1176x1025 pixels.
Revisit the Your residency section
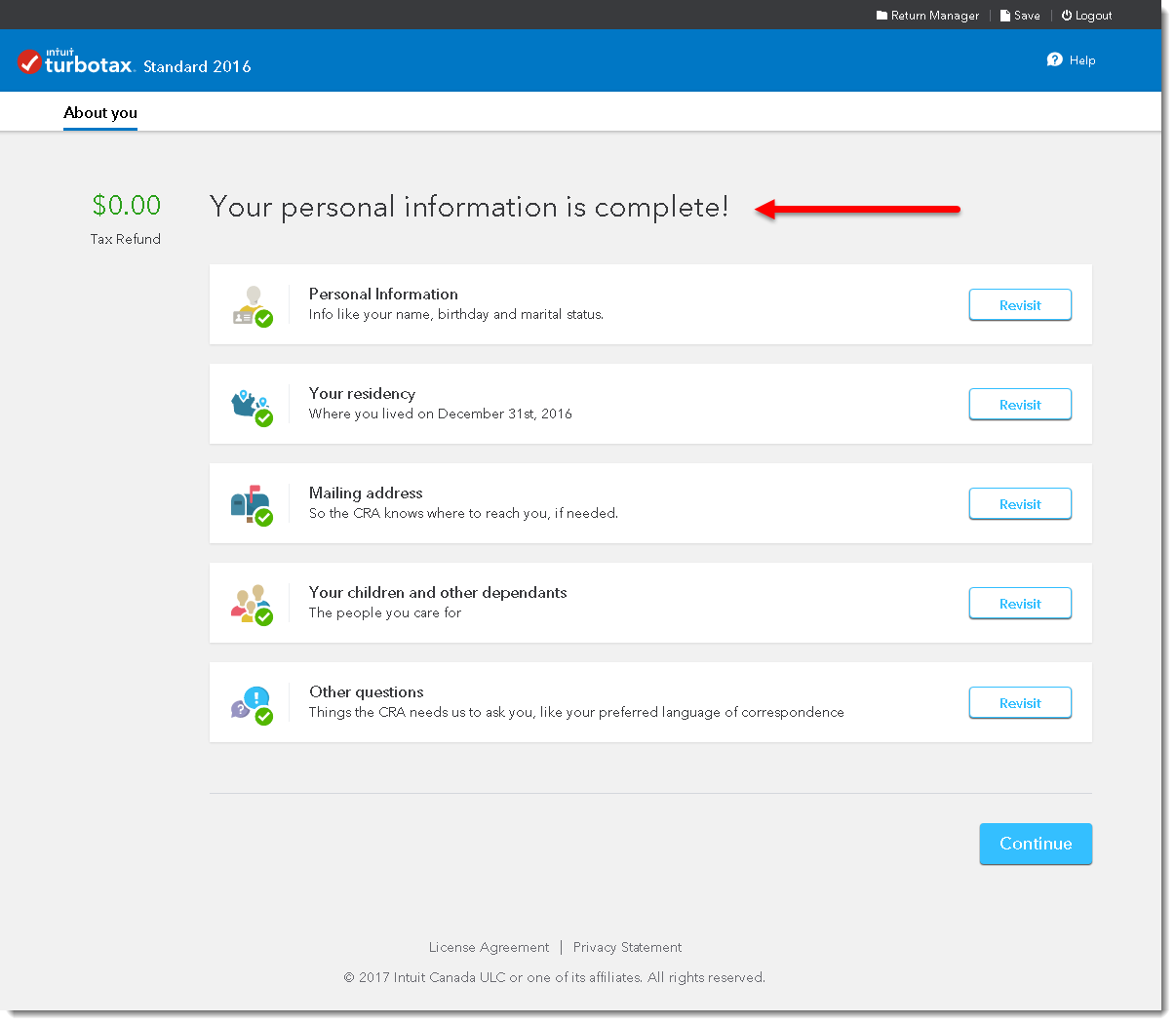click(1020, 405)
